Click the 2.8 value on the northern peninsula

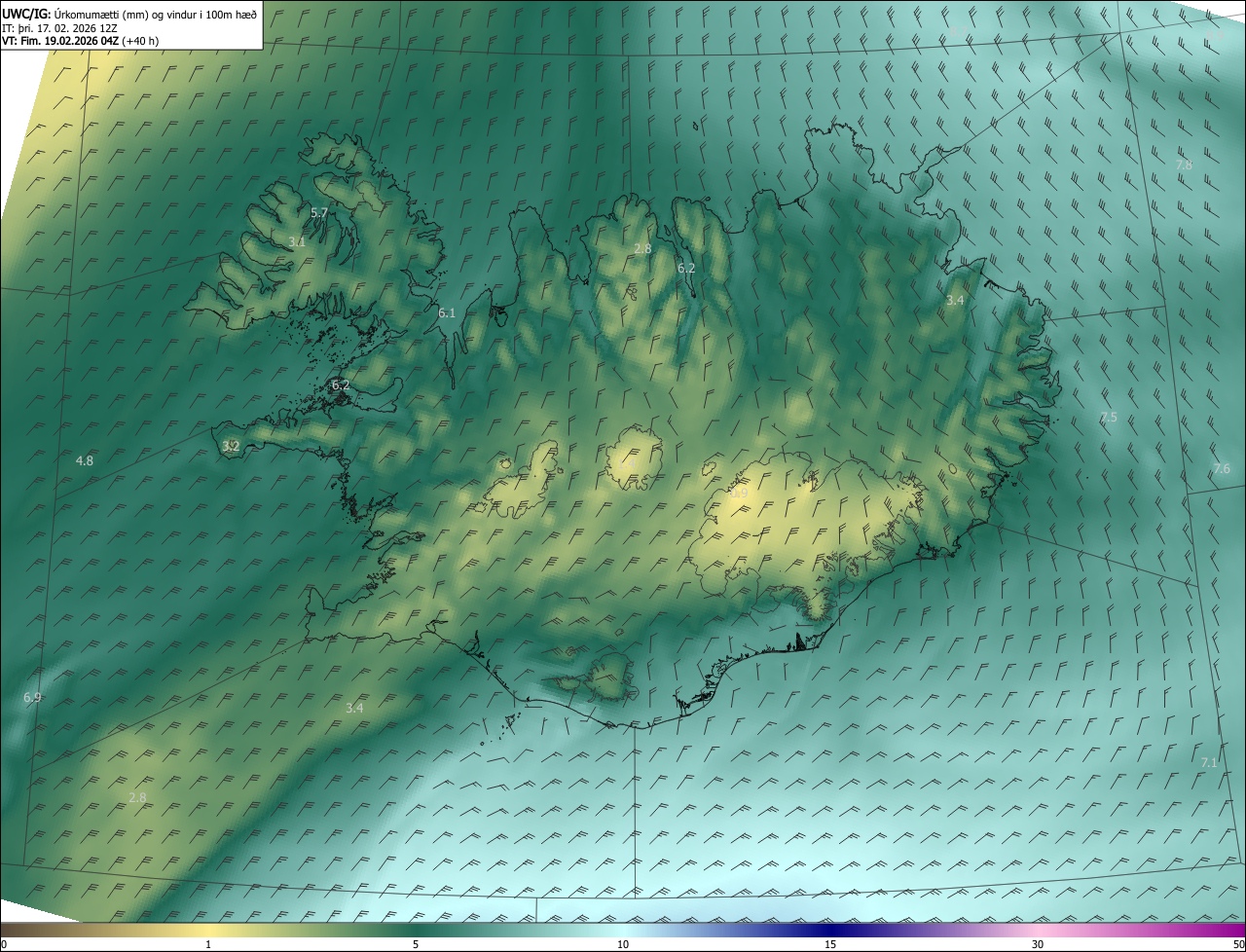point(642,249)
